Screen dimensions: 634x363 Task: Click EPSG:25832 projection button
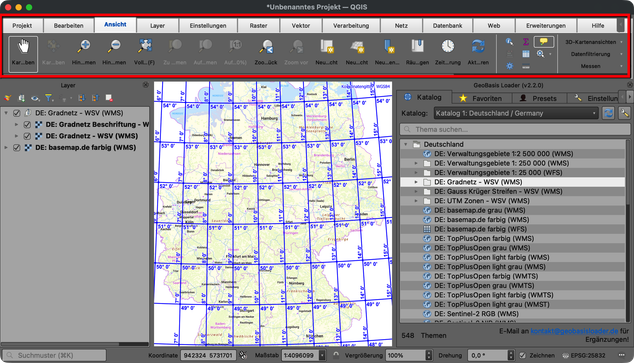(584, 355)
